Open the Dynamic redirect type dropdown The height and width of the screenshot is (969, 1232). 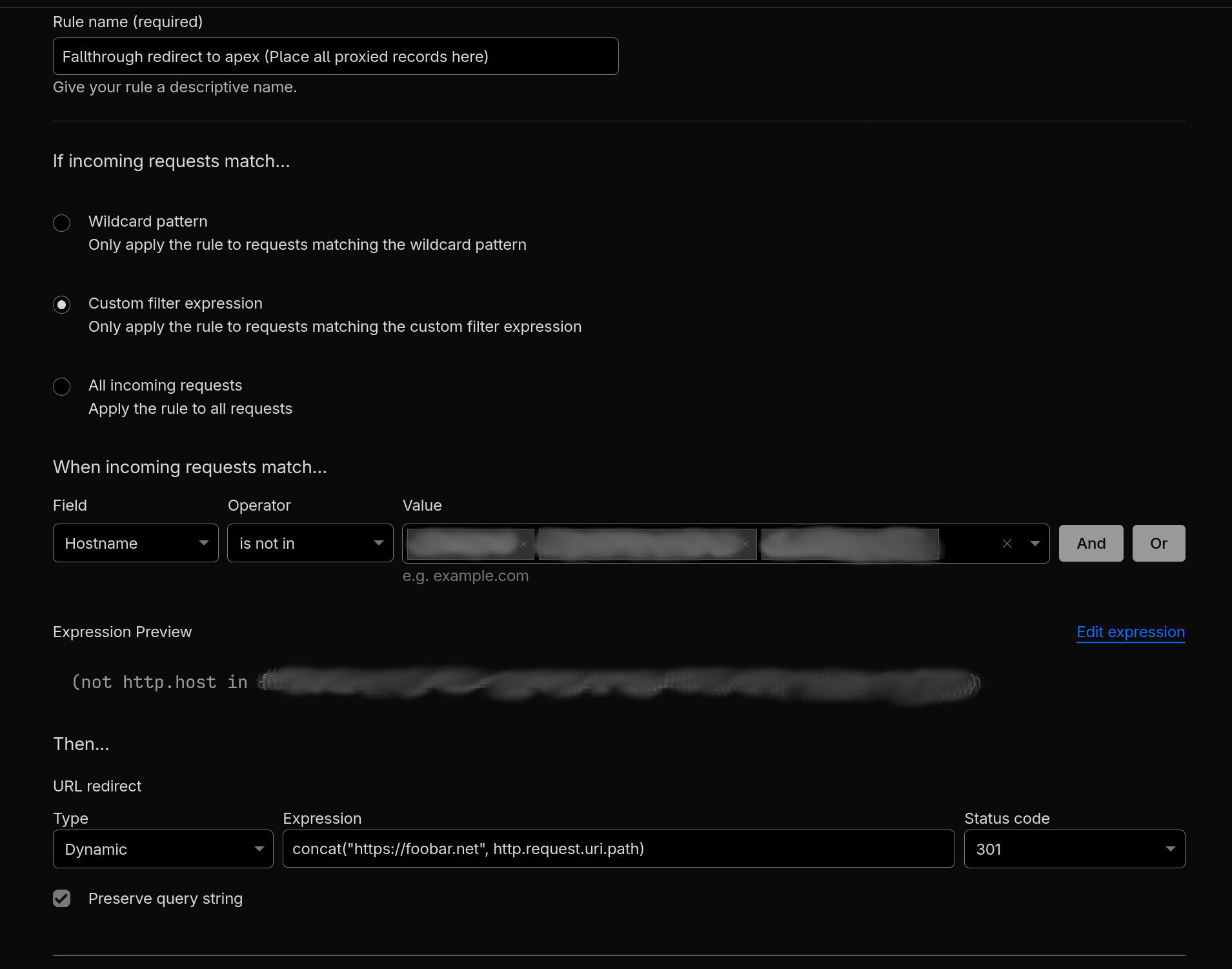(x=163, y=849)
